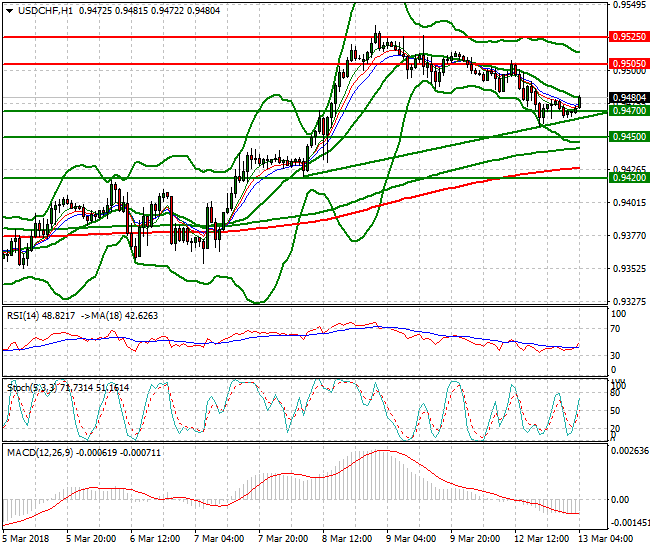
Task: Click the RSI scale value 30
Action: point(616,355)
